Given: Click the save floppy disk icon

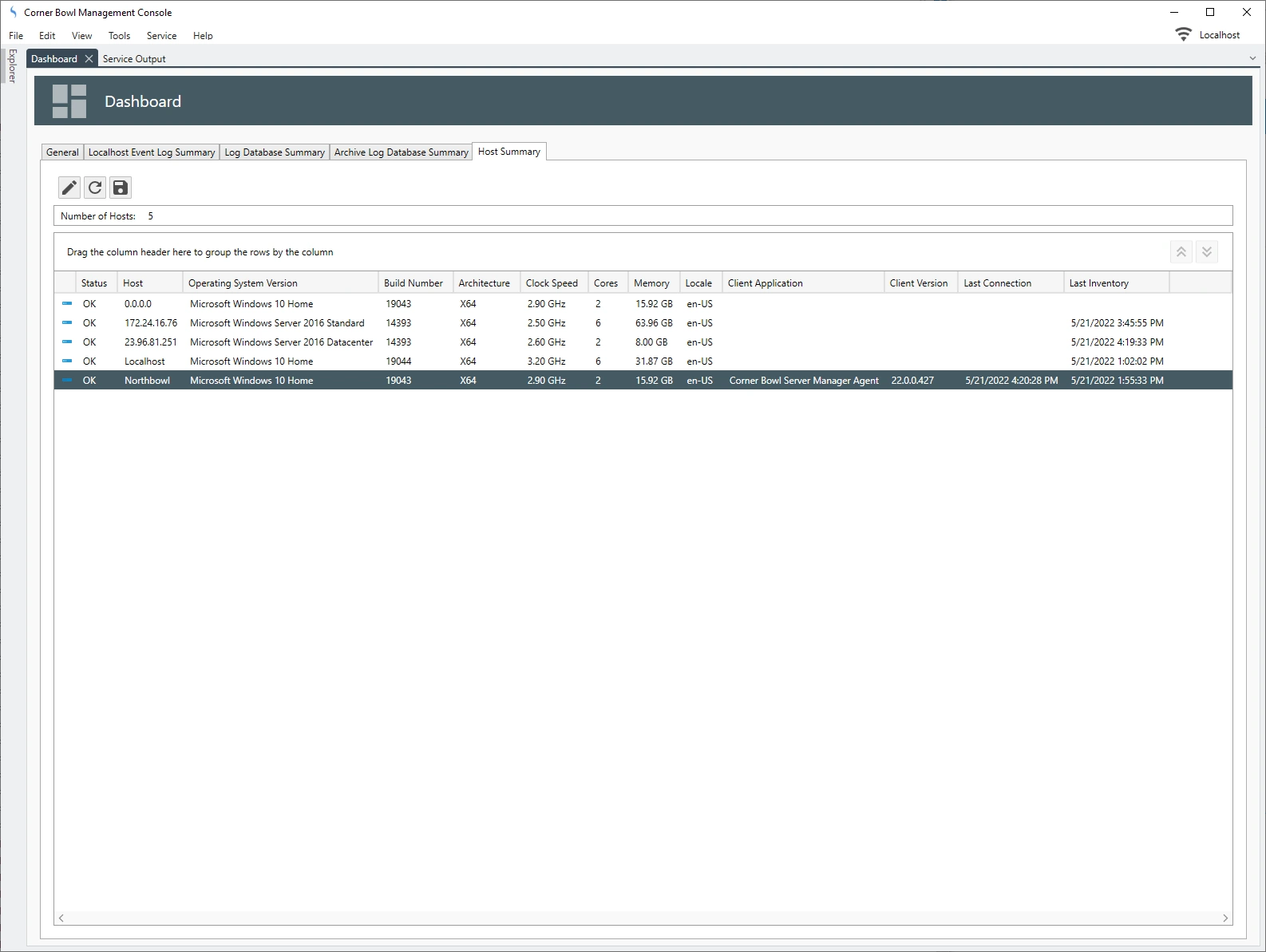Looking at the screenshot, I should coord(120,188).
